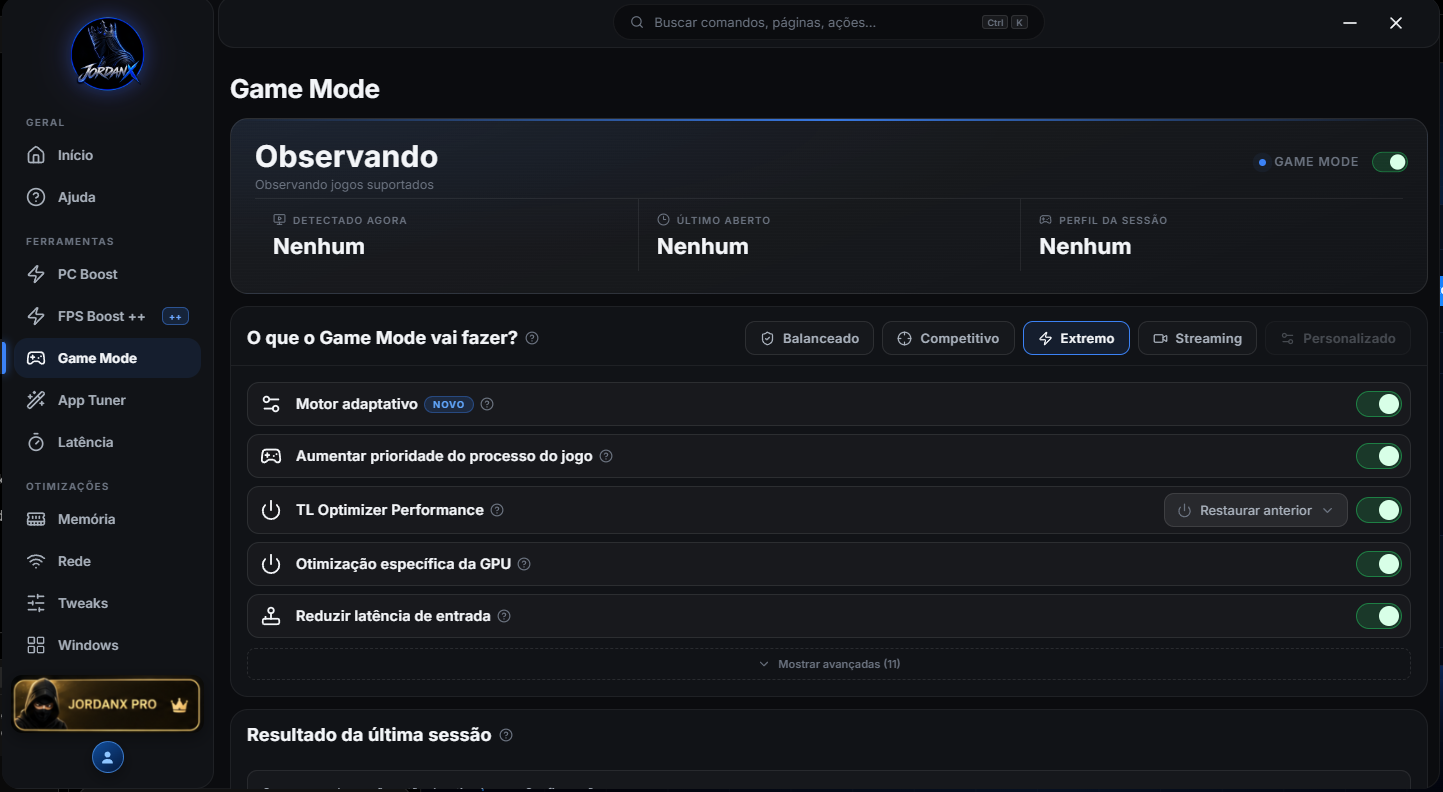Image resolution: width=1443 pixels, height=792 pixels.
Task: Open the Restaurar anterior dropdown
Action: tap(1256, 510)
